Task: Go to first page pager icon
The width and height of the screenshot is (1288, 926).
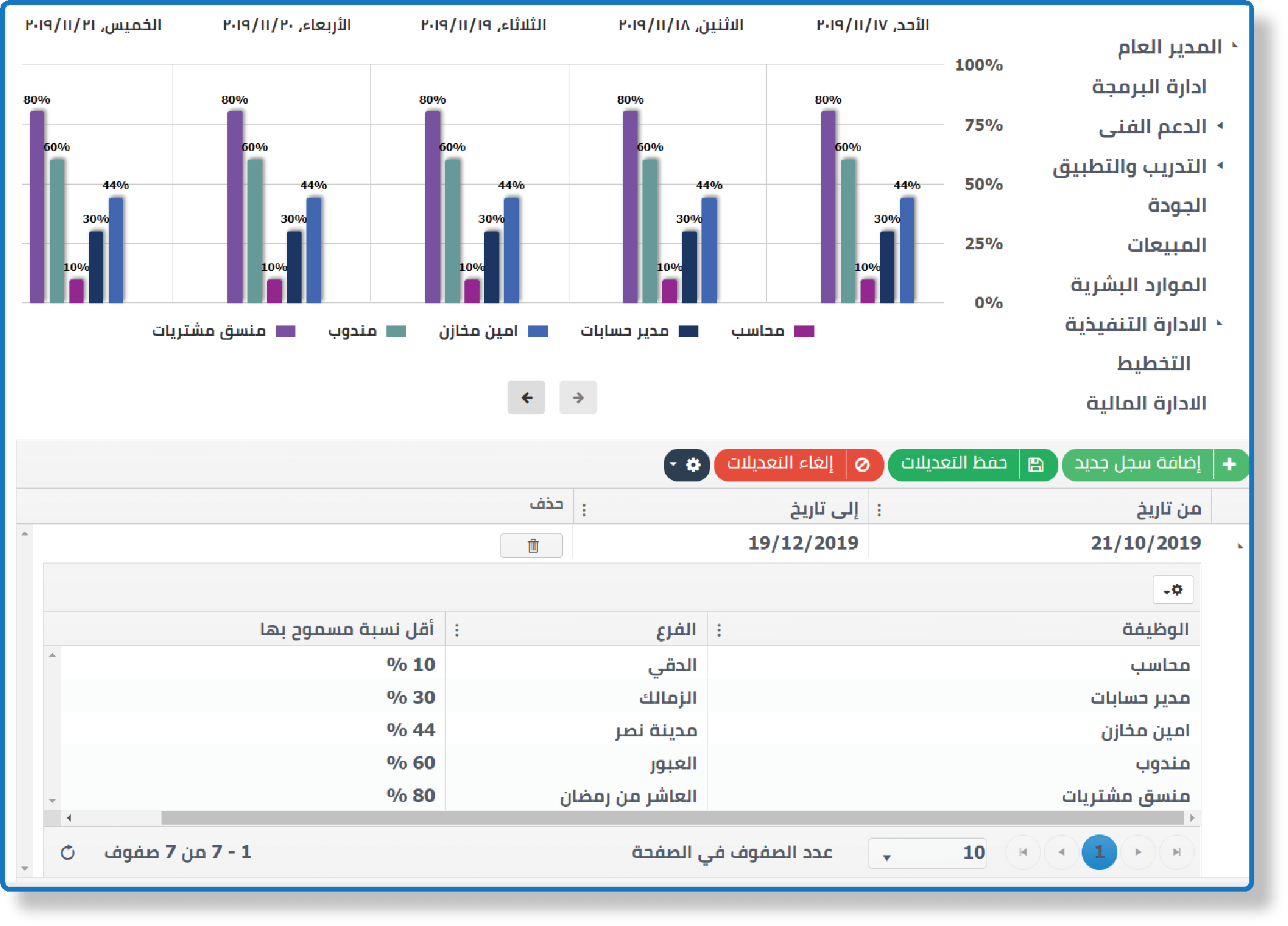Action: click(x=1023, y=852)
